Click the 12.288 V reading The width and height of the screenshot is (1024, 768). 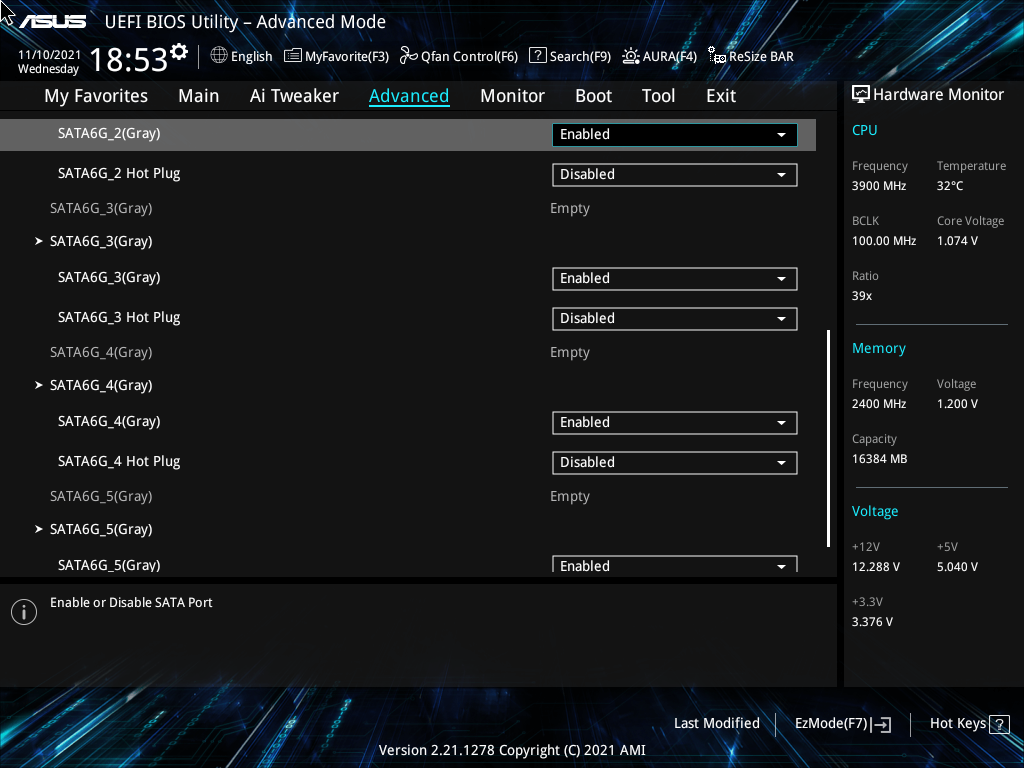click(x=875, y=567)
